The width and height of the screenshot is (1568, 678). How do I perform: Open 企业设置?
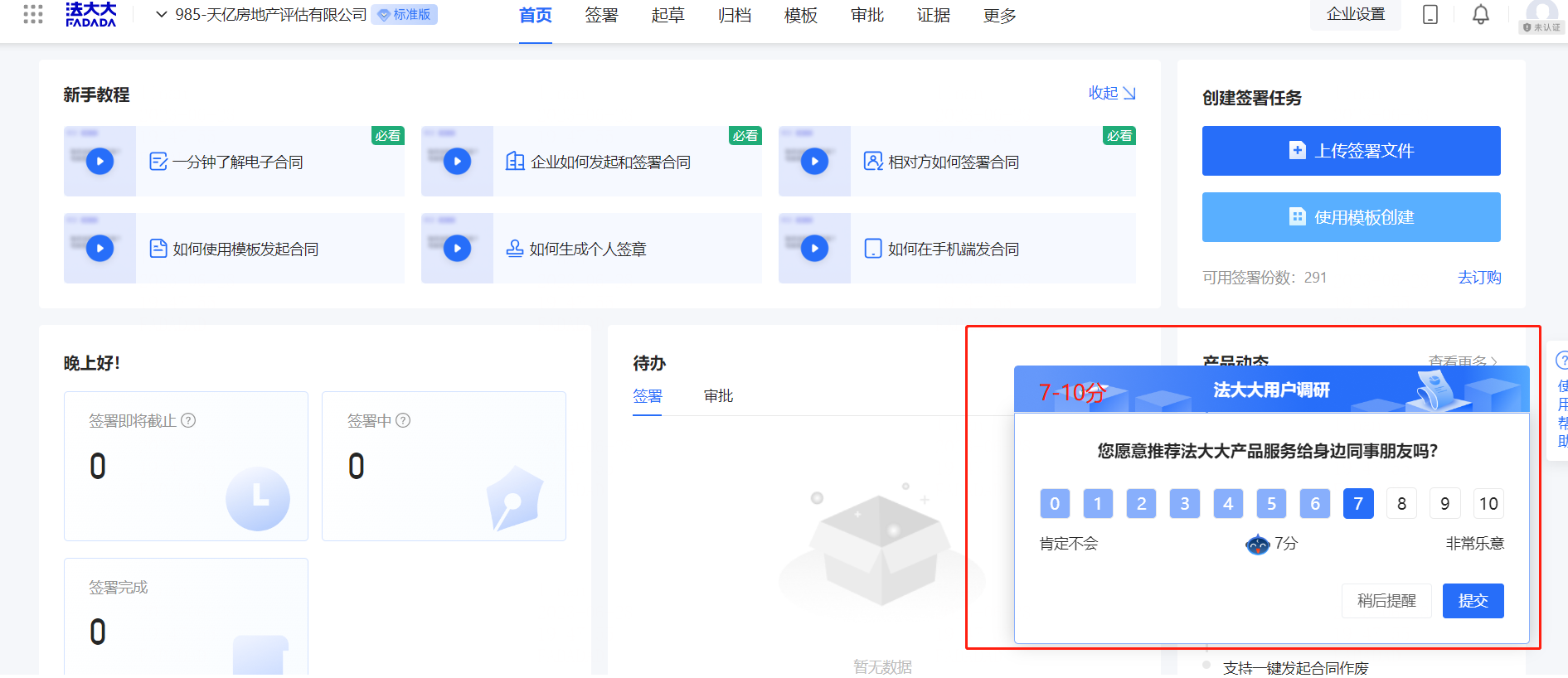click(x=1356, y=14)
